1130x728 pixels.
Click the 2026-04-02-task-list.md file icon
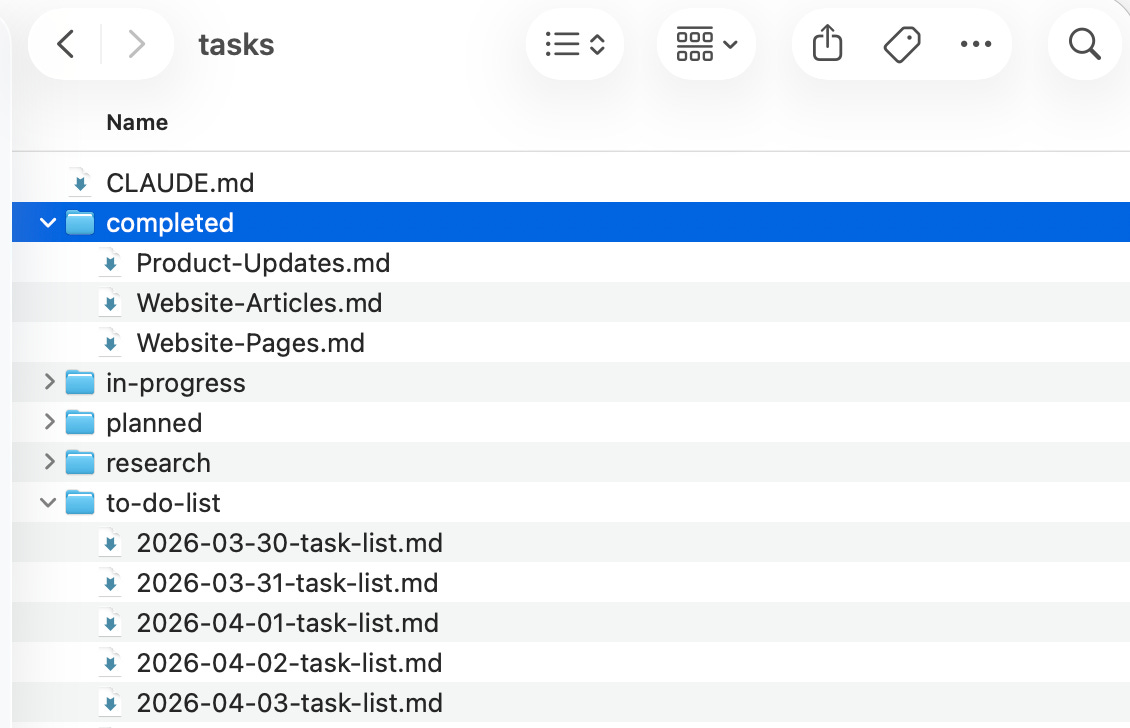(110, 663)
